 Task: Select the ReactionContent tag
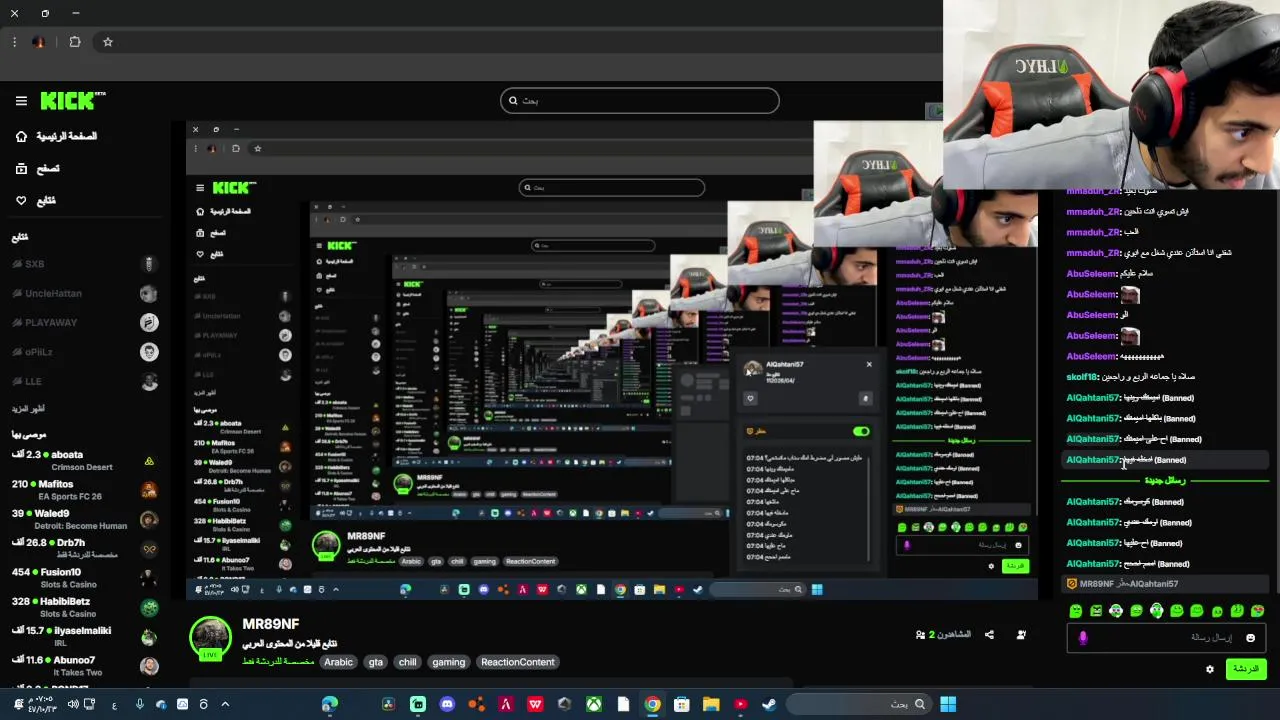[518, 662]
